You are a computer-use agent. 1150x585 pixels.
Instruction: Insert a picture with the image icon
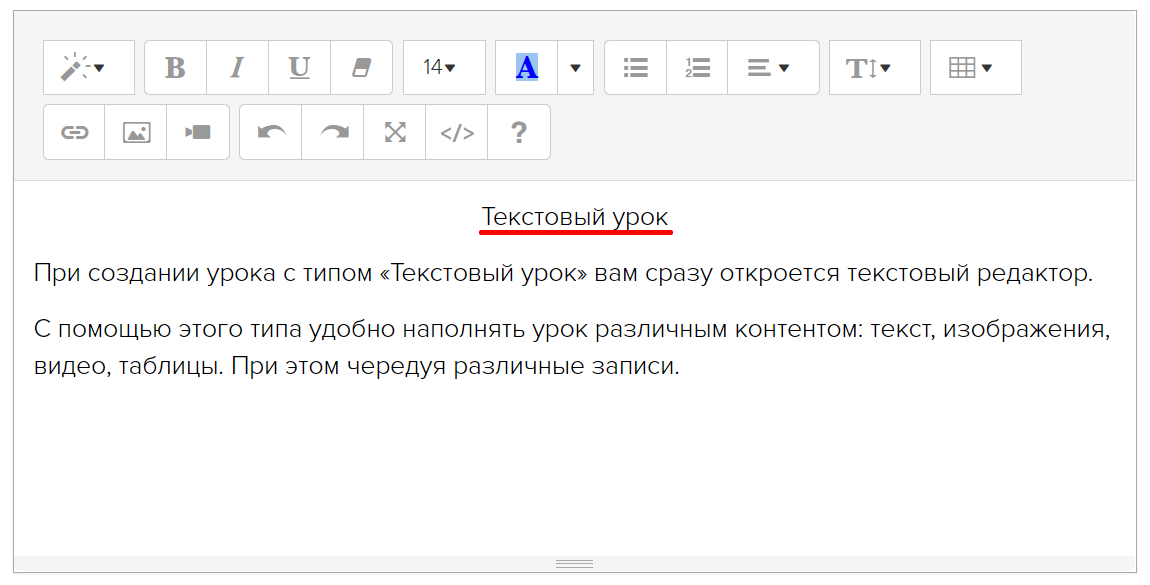click(136, 132)
